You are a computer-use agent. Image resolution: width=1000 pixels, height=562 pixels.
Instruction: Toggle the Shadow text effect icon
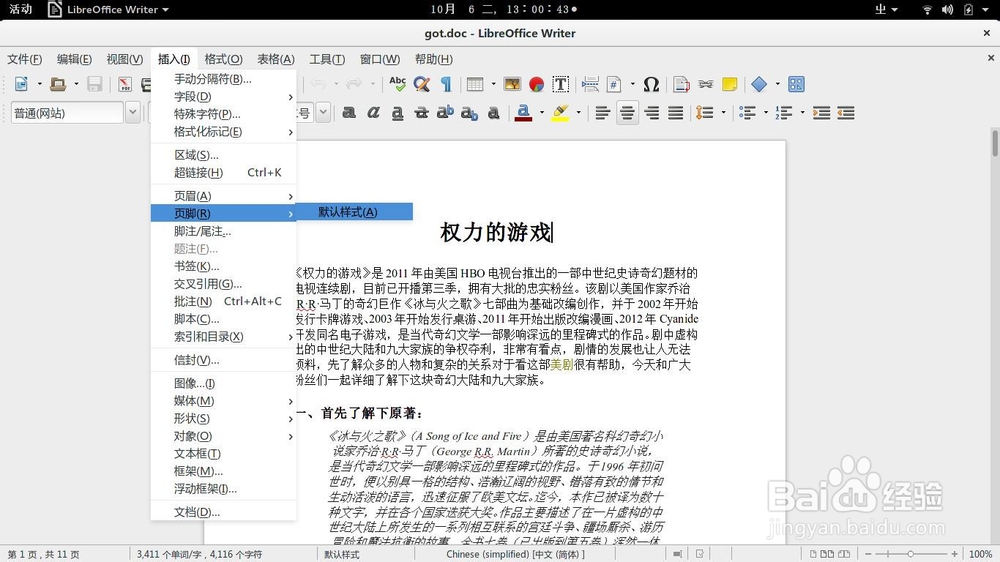[x=494, y=113]
